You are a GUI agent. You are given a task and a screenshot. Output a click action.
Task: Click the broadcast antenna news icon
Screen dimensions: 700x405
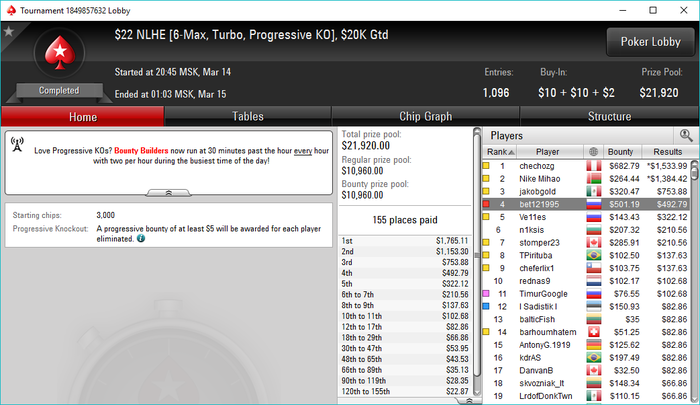17,145
